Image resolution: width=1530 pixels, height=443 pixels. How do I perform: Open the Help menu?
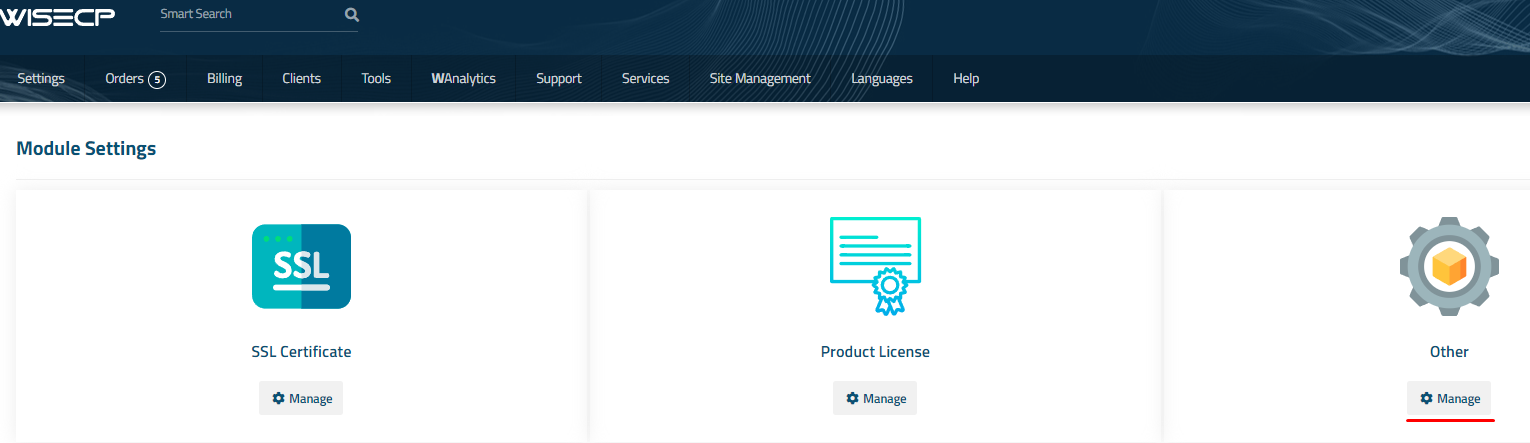point(966,78)
